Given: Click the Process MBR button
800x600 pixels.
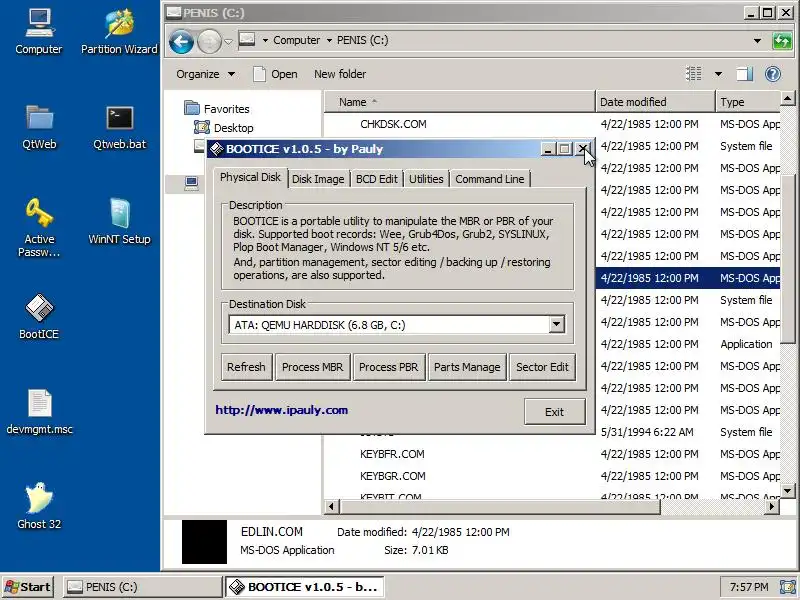Looking at the screenshot, I should click(313, 367).
